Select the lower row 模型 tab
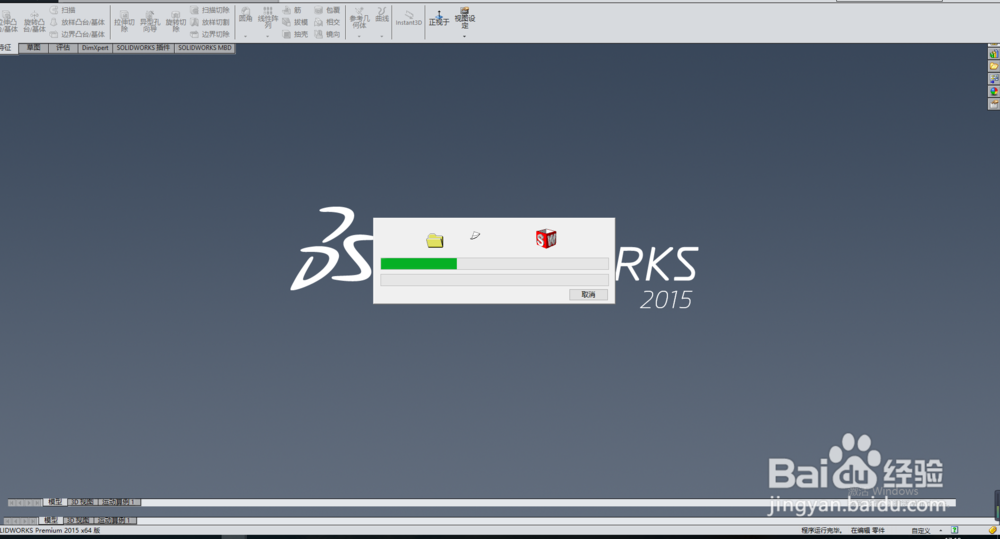1000x539 pixels. (x=50, y=521)
